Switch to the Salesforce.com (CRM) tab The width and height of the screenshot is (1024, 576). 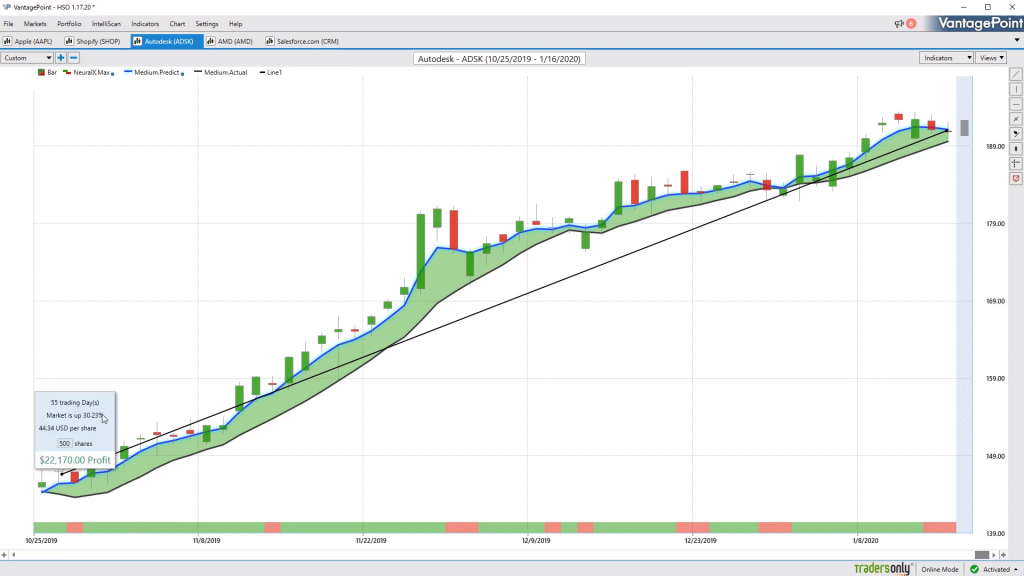click(x=302, y=41)
